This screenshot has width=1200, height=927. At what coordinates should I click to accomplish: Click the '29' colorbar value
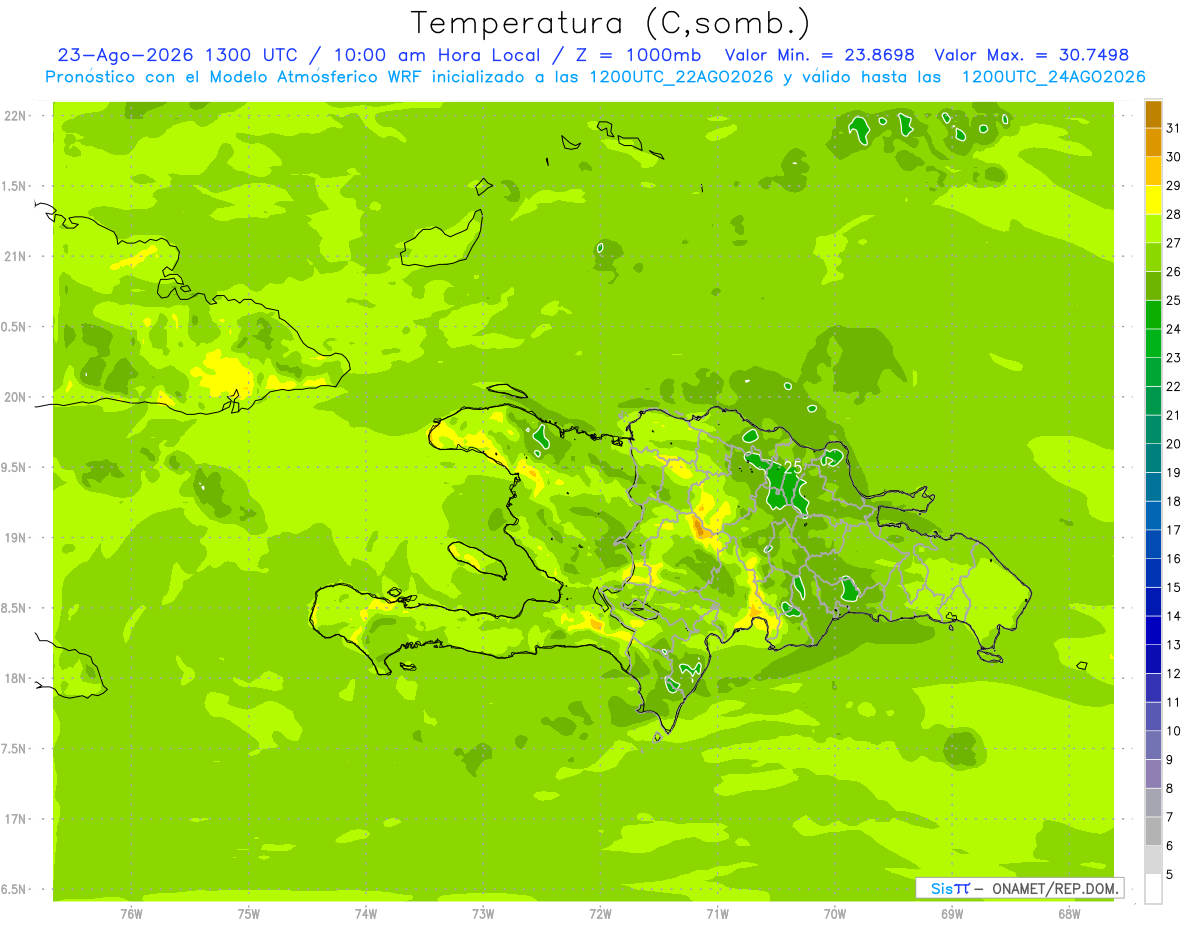pos(1174,186)
